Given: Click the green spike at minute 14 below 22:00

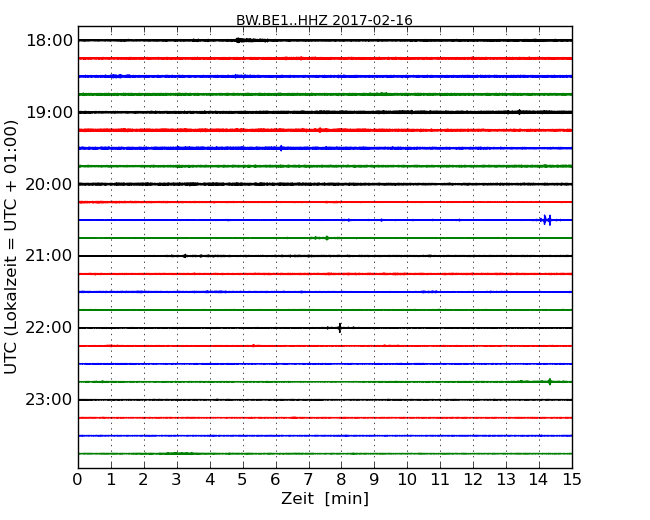Looking at the screenshot, I should pos(550,381).
